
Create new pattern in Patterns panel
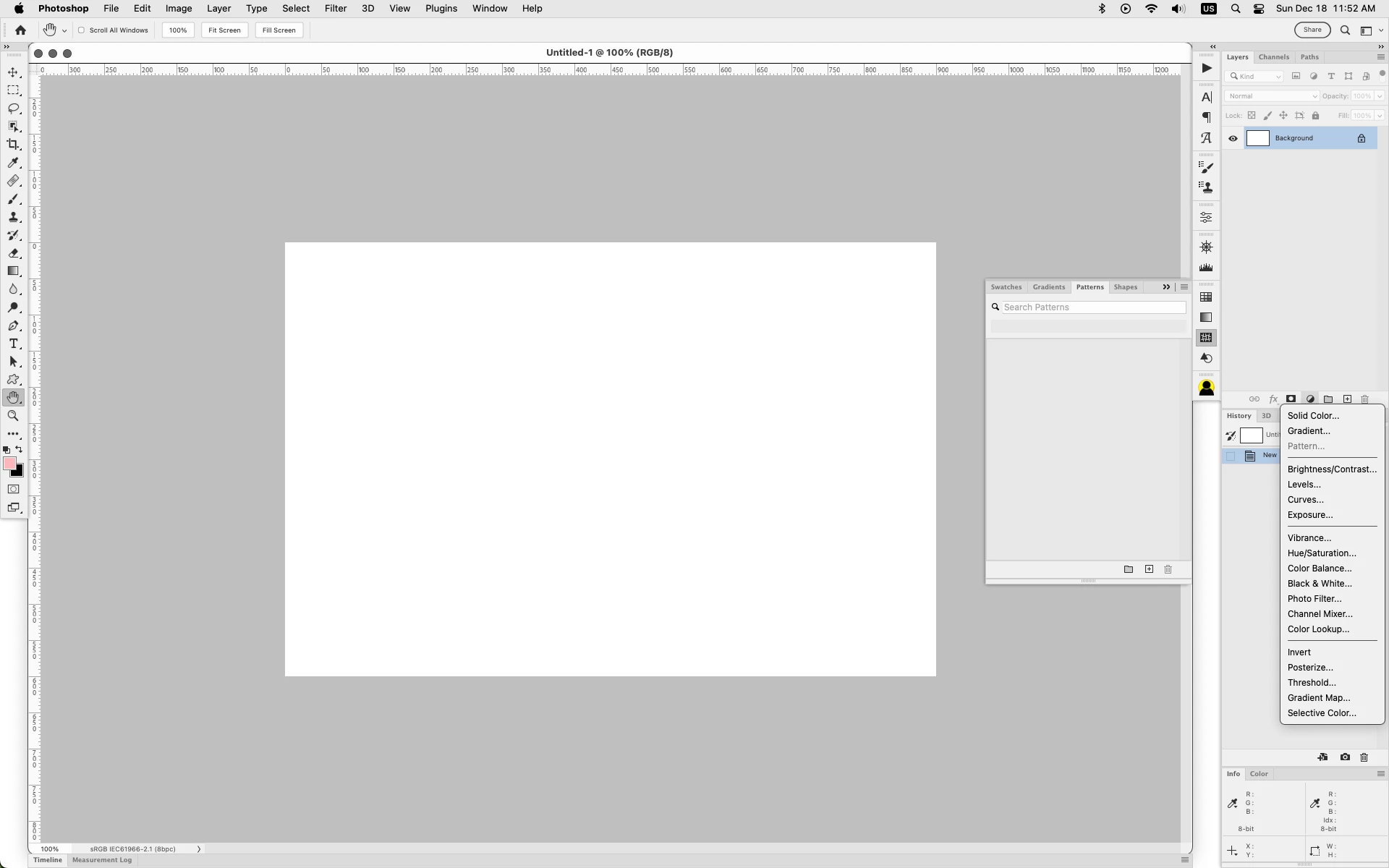tap(1149, 569)
